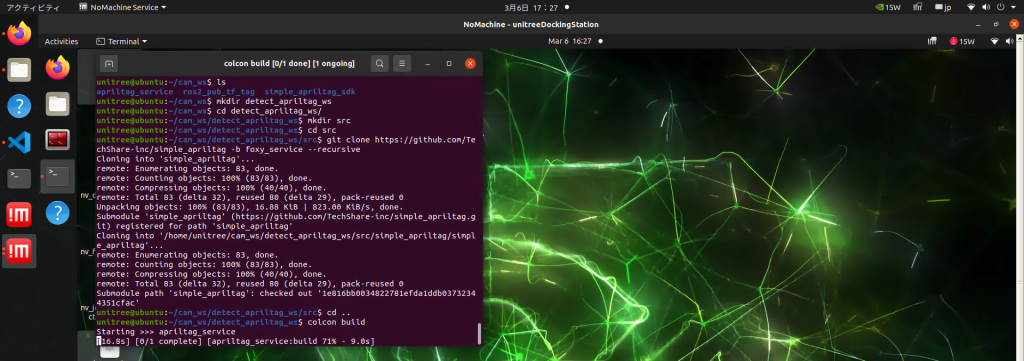Screen dimensions: 1024x361
Task: Expand the host system menu arrow
Action: pyautogui.click(x=1014, y=7)
